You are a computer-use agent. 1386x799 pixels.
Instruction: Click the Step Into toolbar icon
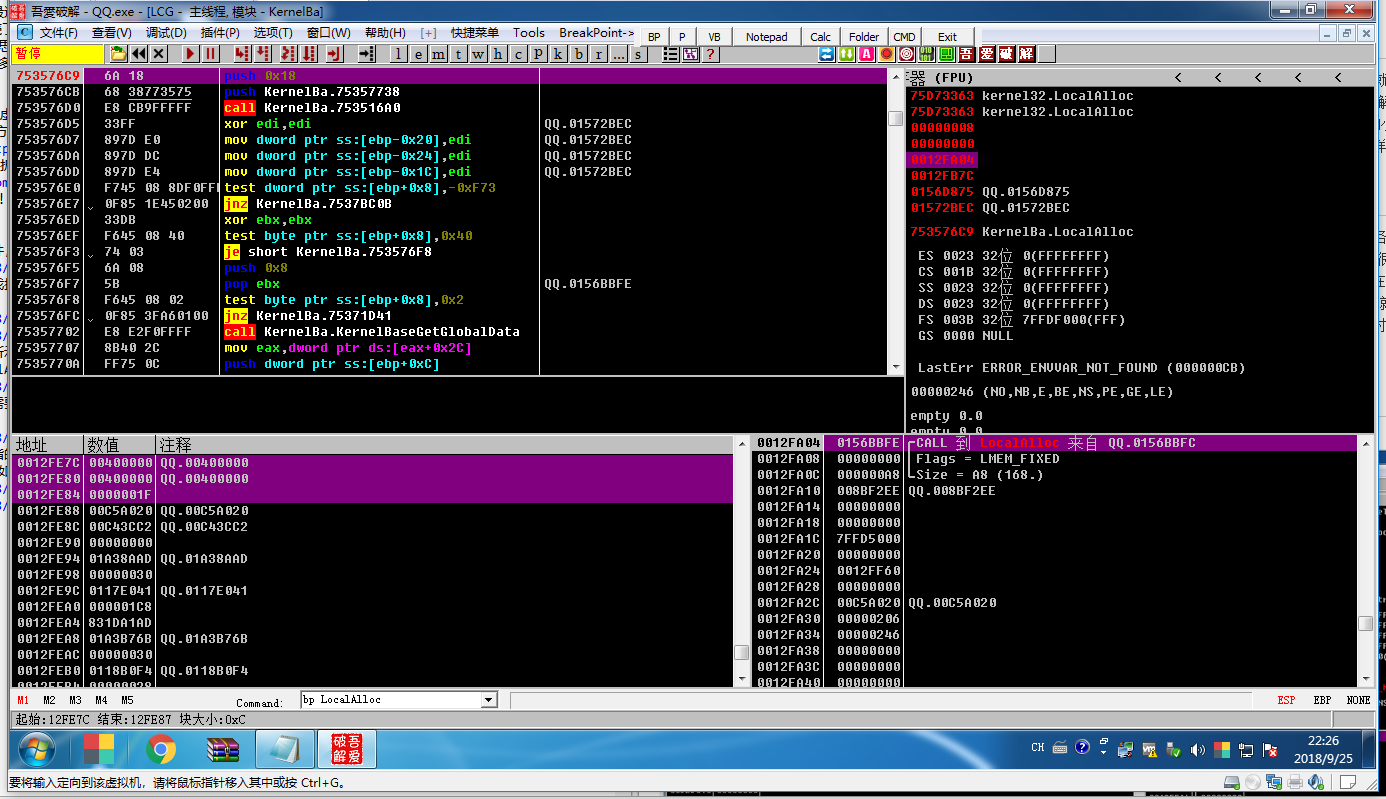pyautogui.click(x=241, y=54)
